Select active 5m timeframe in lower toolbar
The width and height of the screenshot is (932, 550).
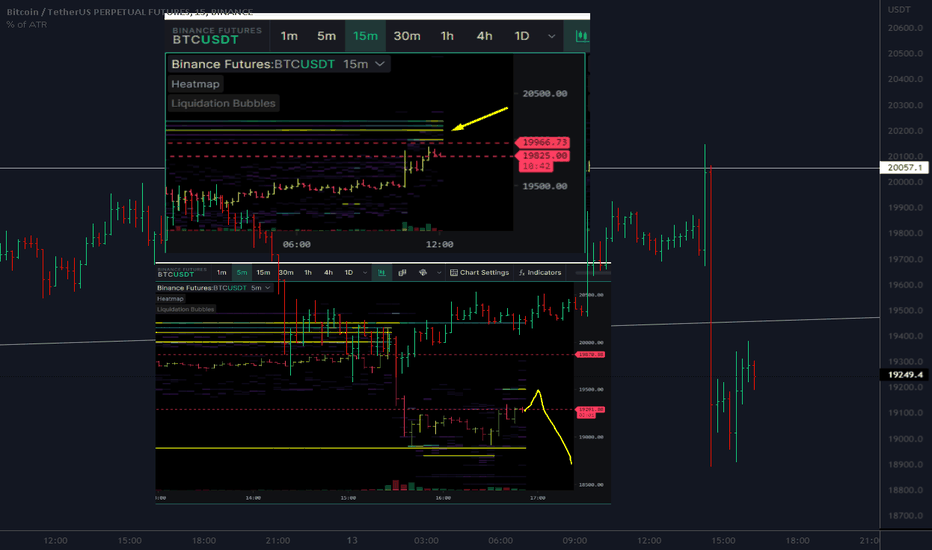242,272
